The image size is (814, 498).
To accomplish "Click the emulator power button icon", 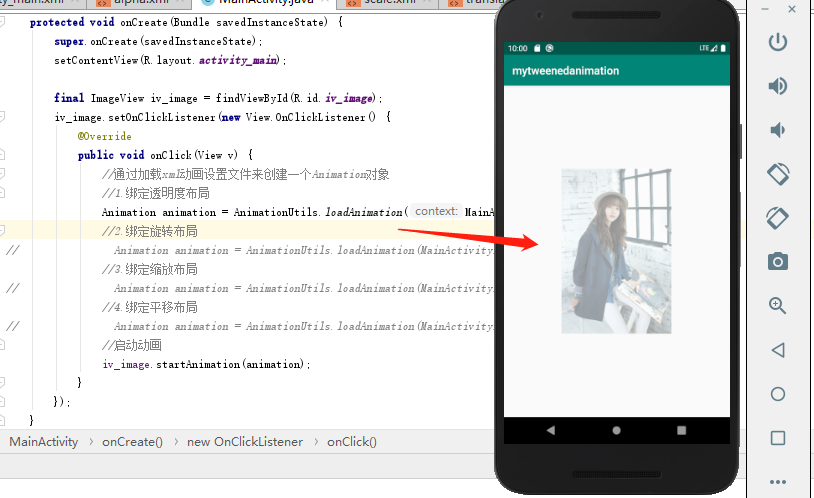I will tap(778, 42).
